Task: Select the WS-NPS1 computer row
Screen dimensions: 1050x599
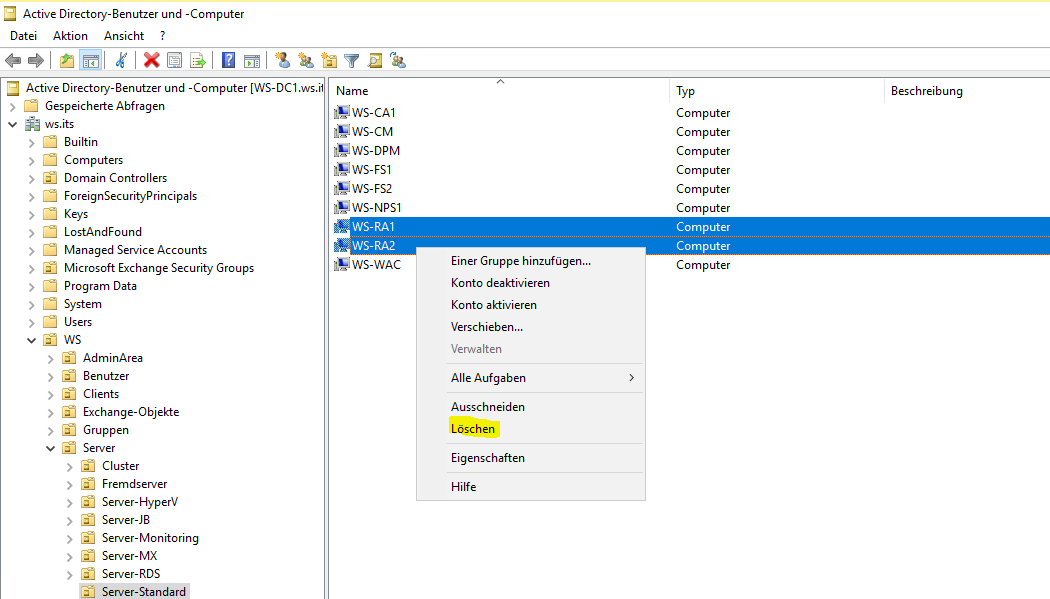Action: [690, 207]
